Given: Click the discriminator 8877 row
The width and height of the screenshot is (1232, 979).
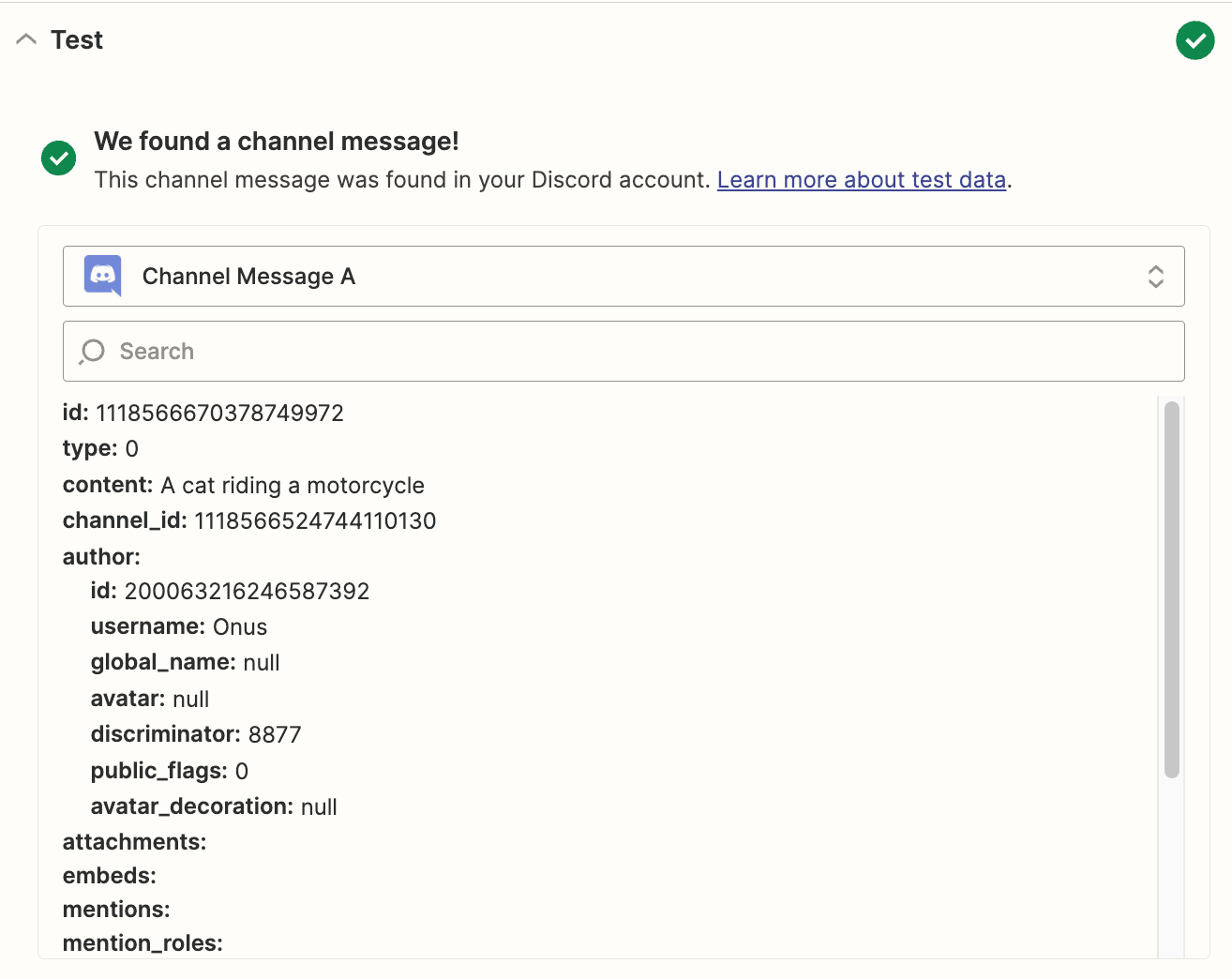Looking at the screenshot, I should tap(196, 734).
